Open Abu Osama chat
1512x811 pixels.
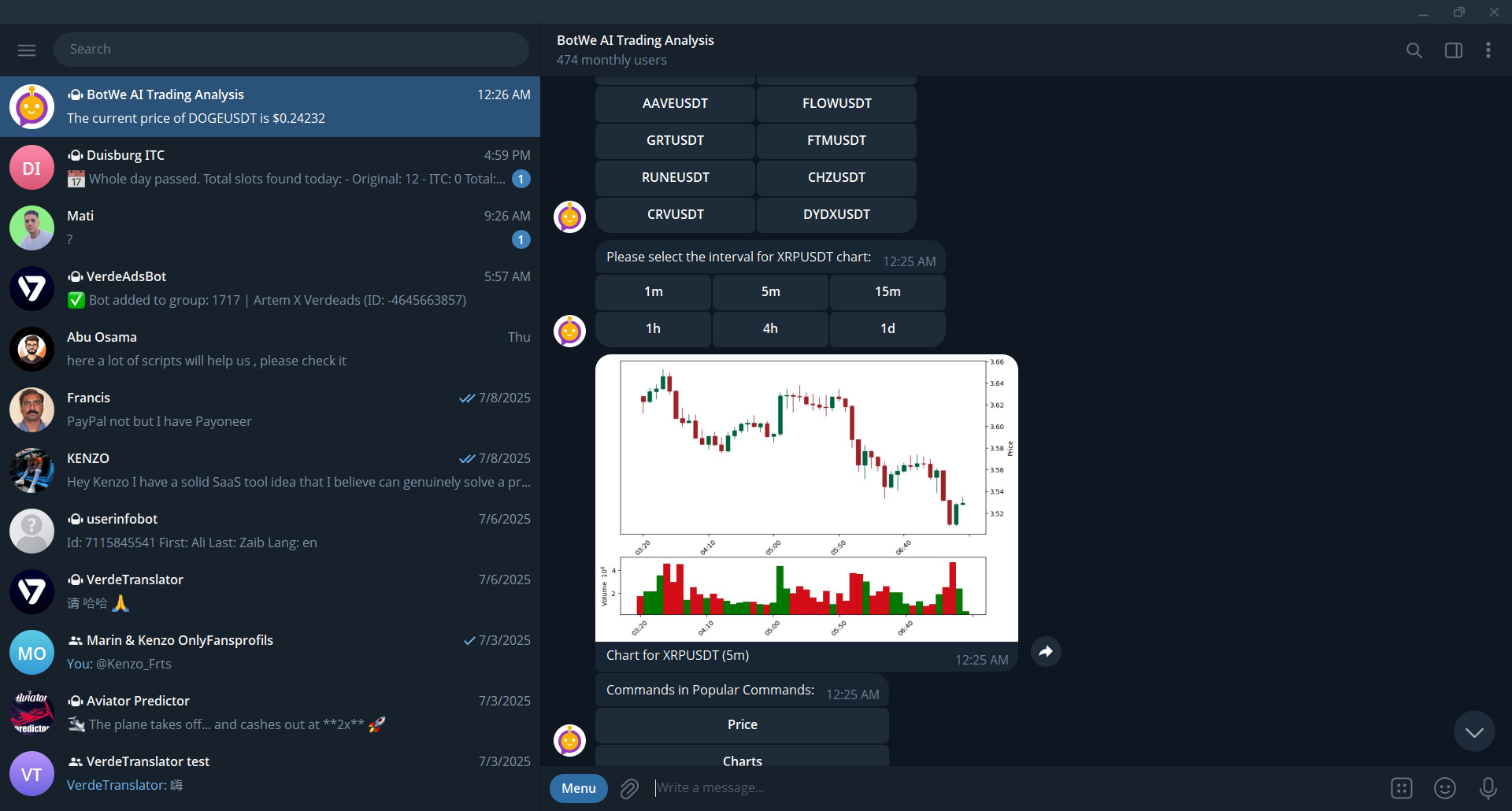pyautogui.click(x=270, y=350)
